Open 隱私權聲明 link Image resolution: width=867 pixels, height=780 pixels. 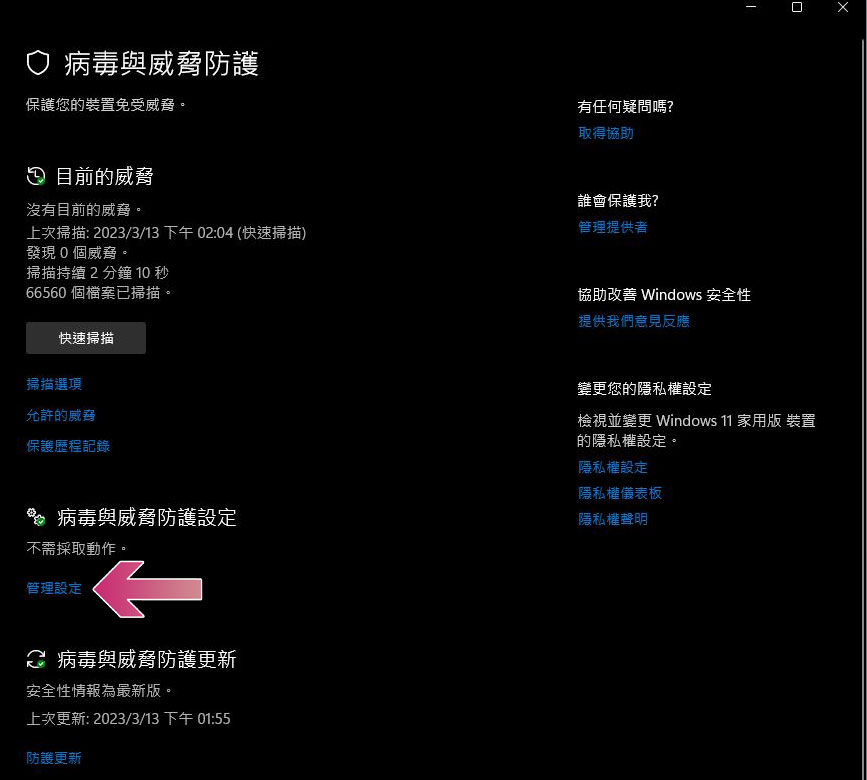[x=613, y=519]
